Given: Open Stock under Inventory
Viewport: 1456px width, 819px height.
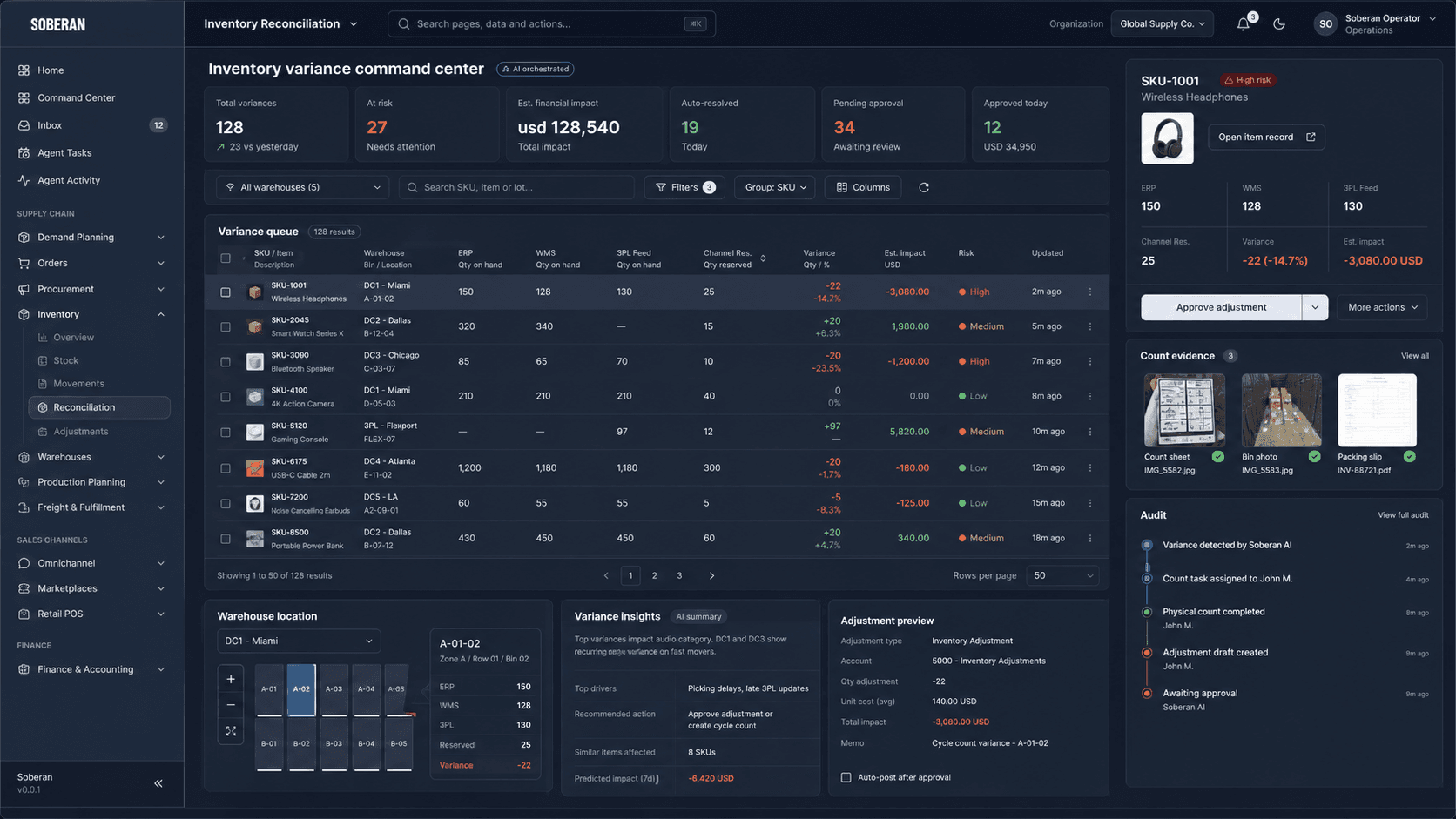Looking at the screenshot, I should point(65,360).
